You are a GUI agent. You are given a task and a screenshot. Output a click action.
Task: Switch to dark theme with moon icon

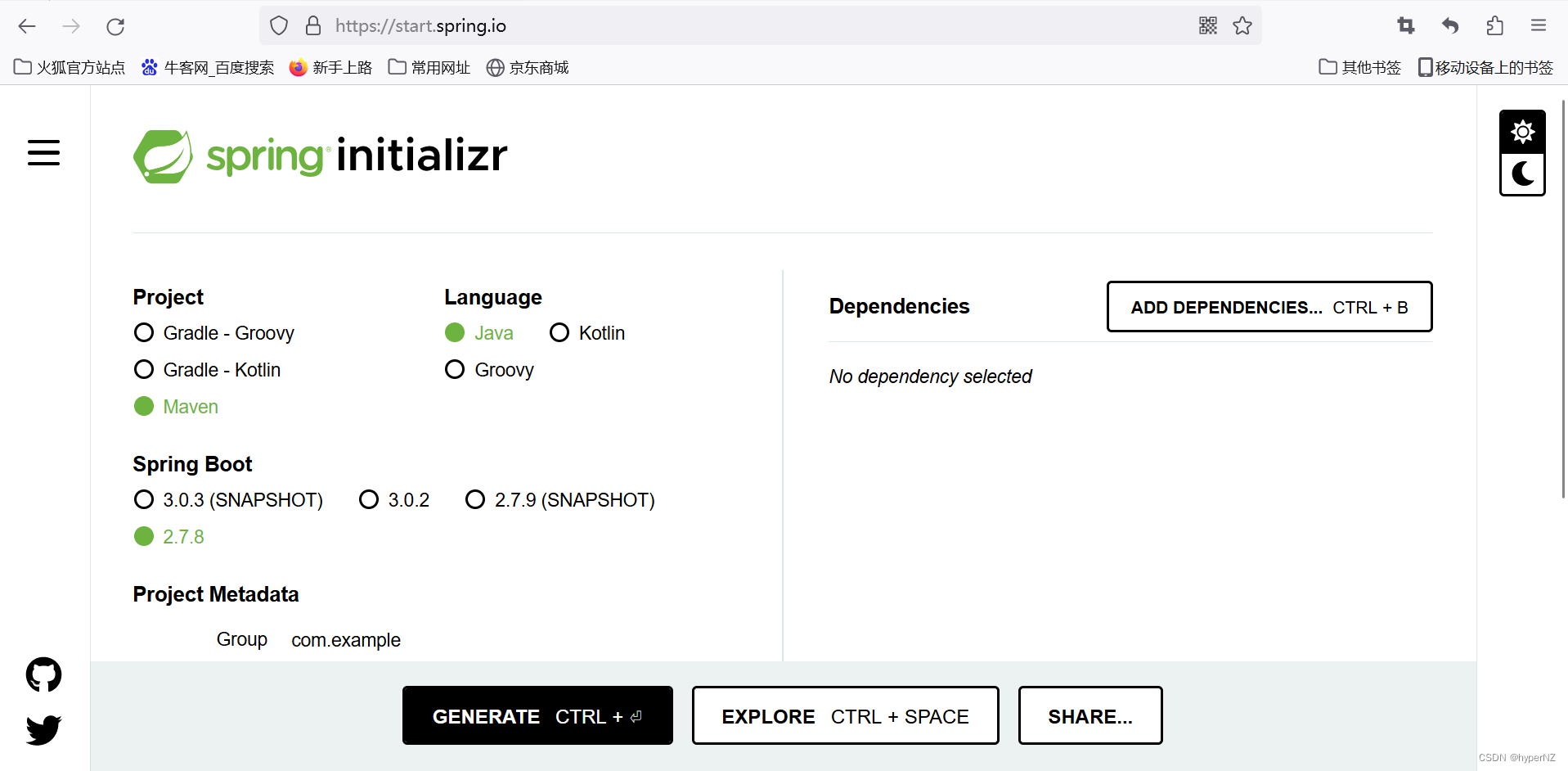1522,174
